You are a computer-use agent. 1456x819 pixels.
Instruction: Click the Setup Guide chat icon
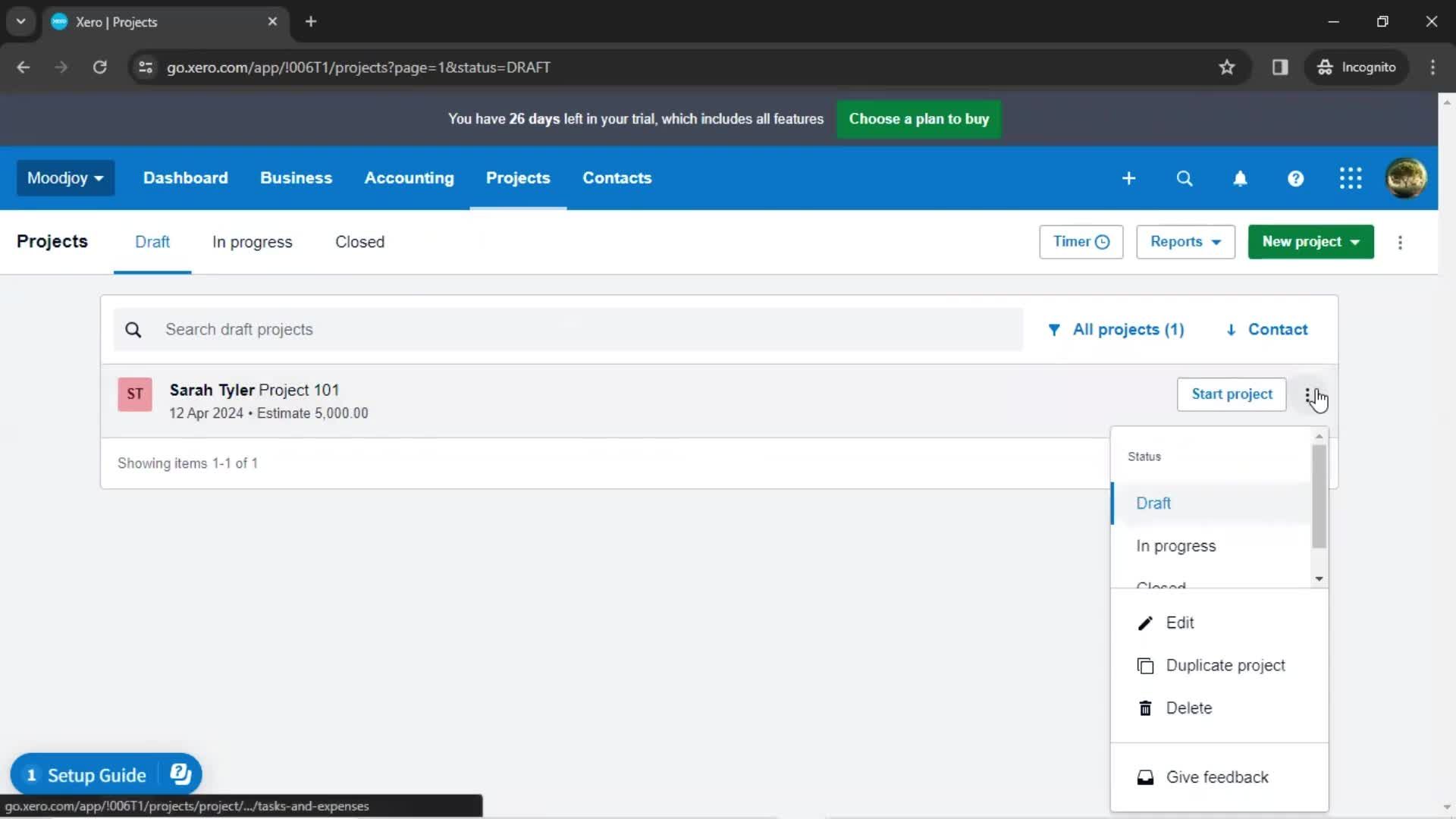180,774
